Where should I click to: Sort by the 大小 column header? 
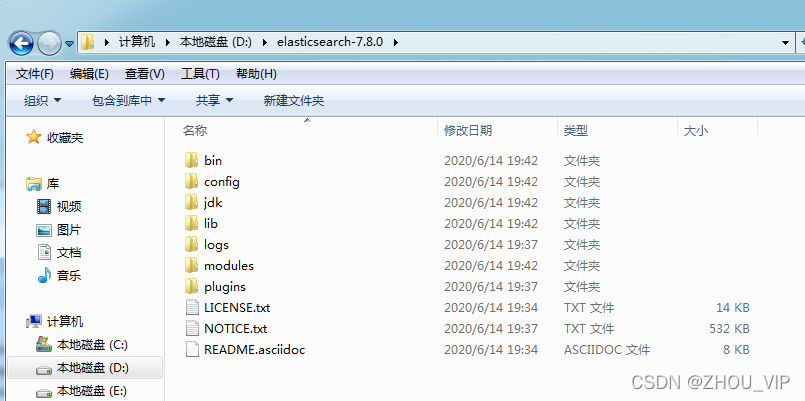coord(696,130)
